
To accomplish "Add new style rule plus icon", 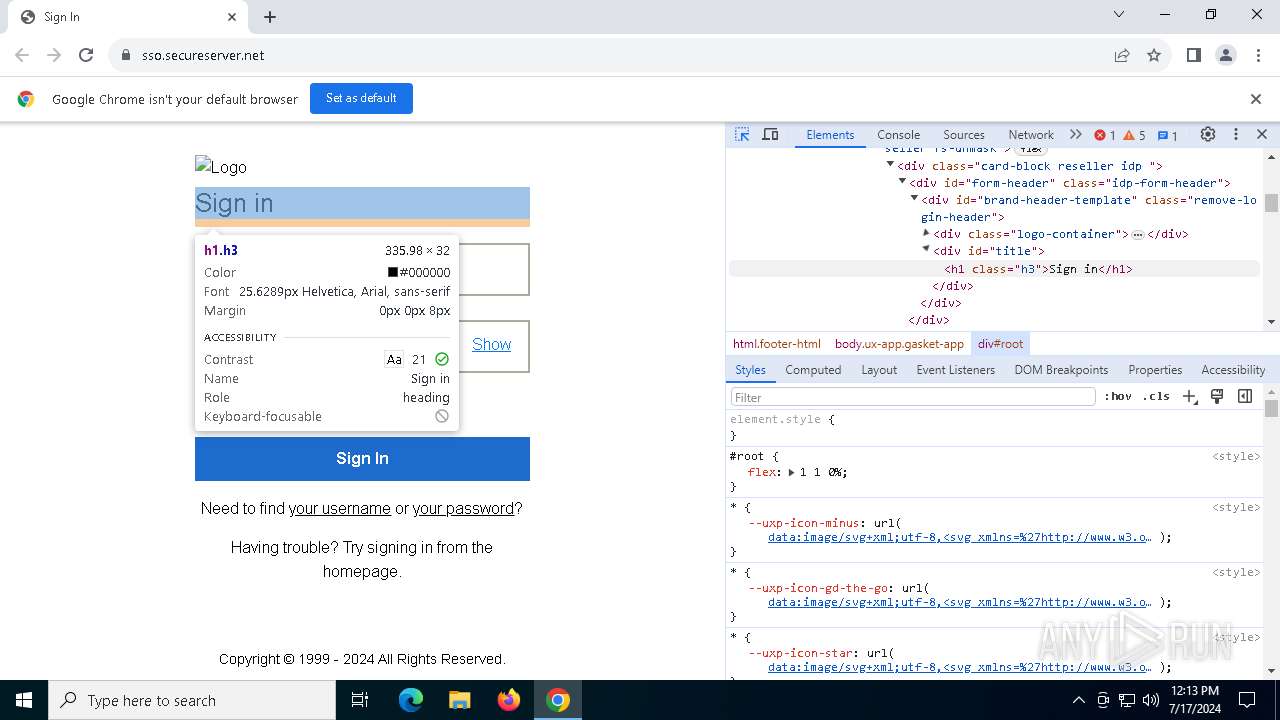I will (x=1189, y=397).
